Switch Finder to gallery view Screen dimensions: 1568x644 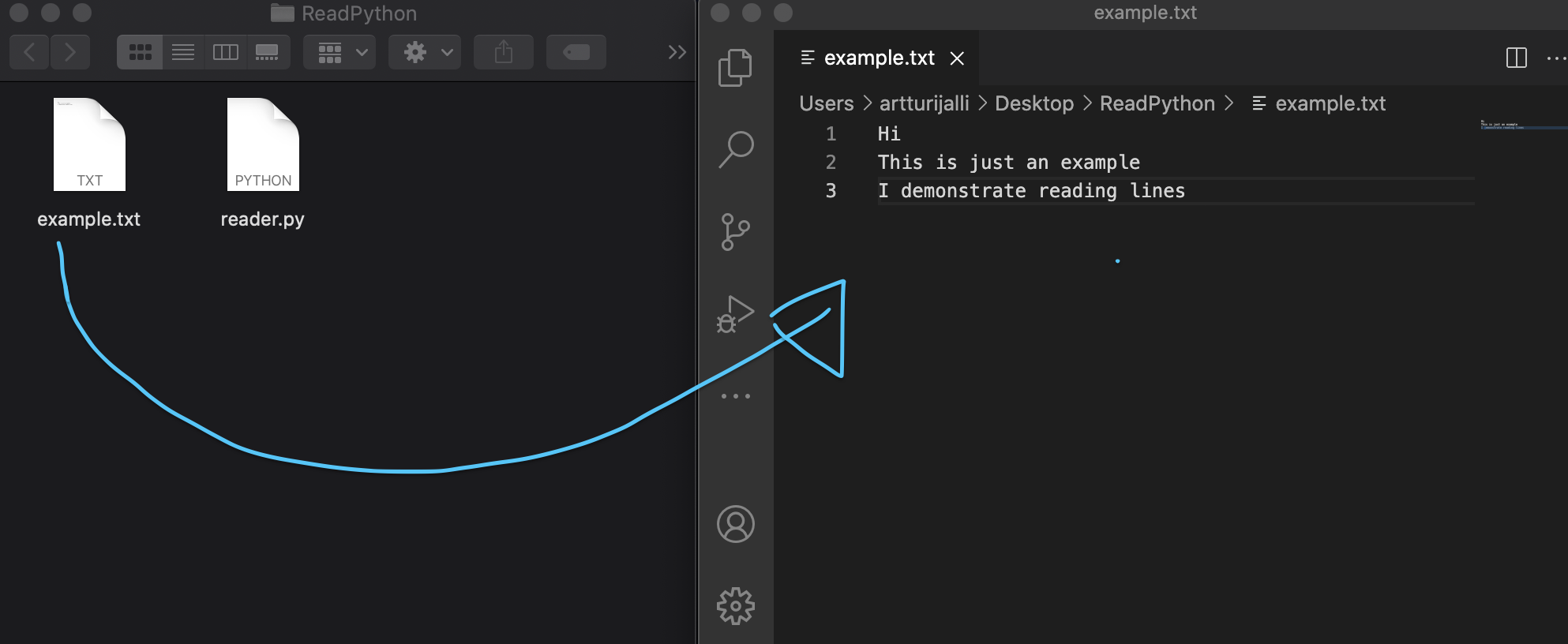(268, 52)
